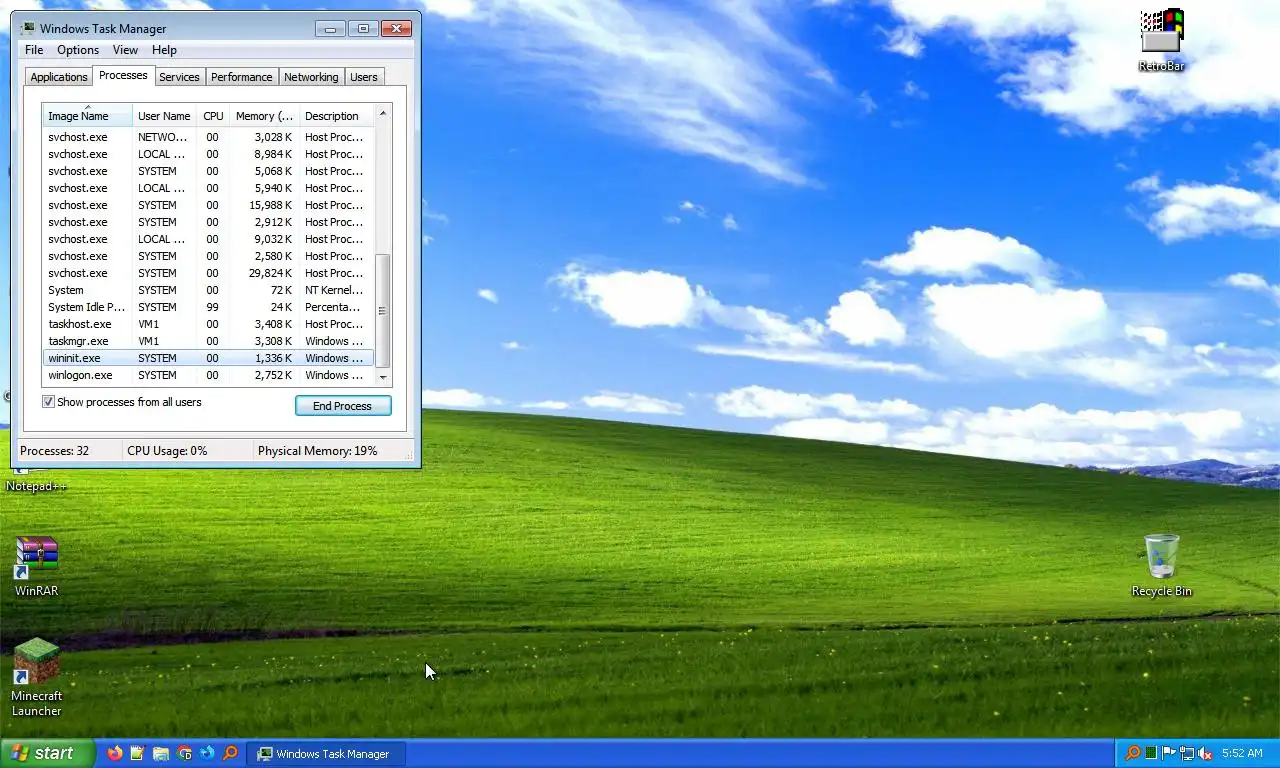Select the svchost.exe row using 5,068 K

tap(208, 171)
